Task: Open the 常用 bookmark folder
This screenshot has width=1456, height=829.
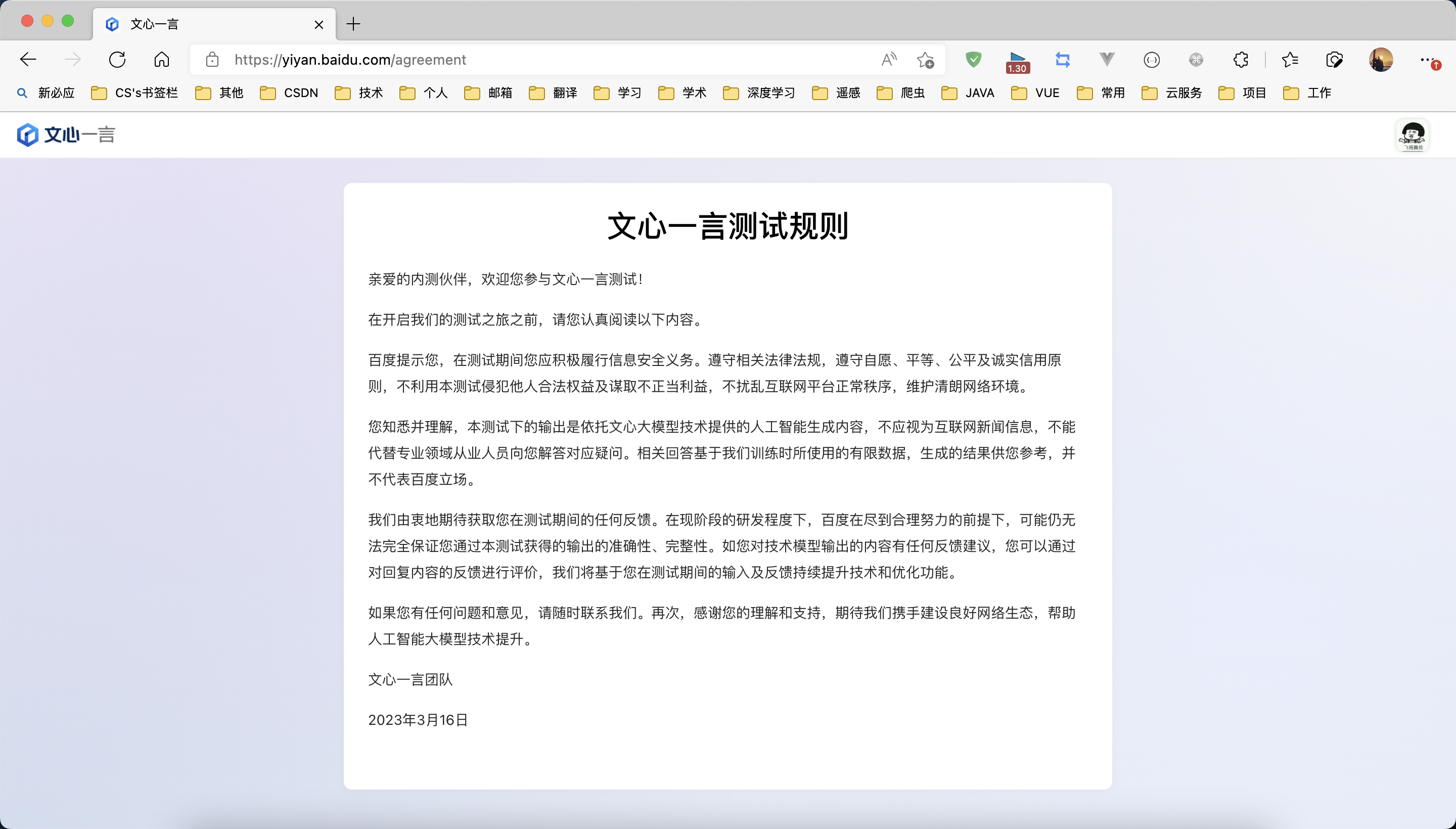Action: click(x=1101, y=93)
